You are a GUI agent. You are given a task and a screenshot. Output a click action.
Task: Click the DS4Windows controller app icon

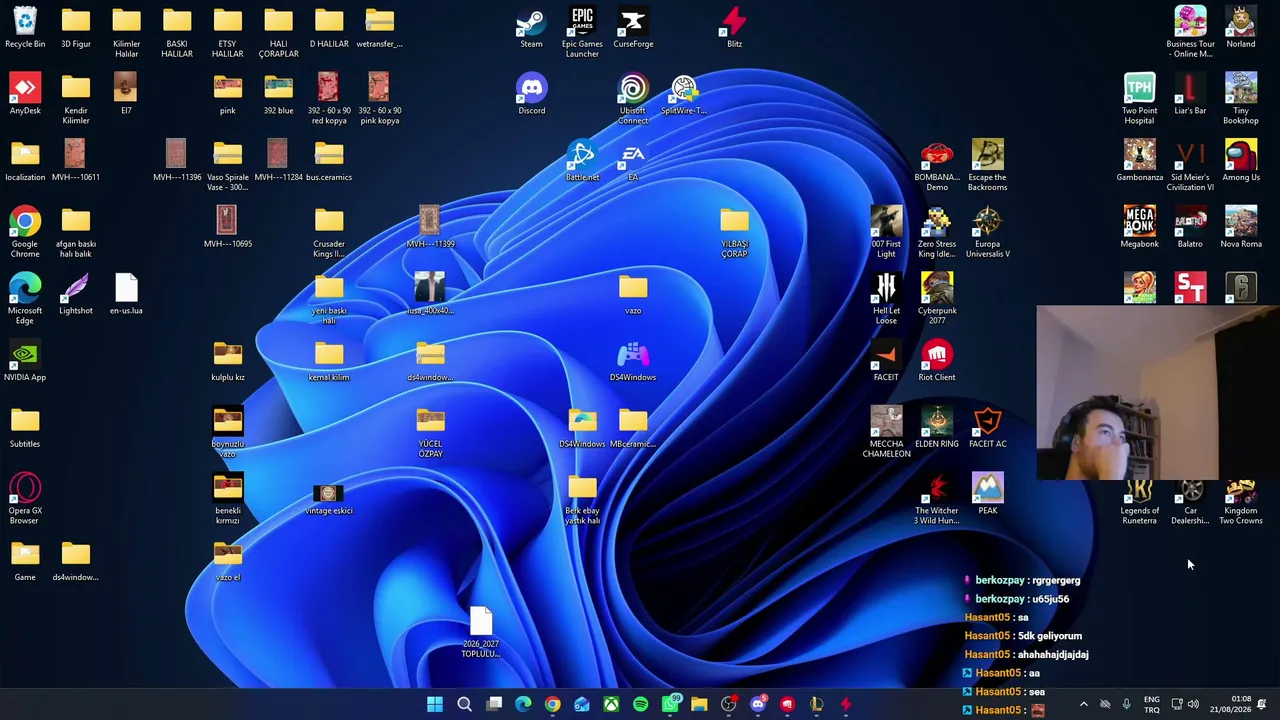tap(633, 362)
